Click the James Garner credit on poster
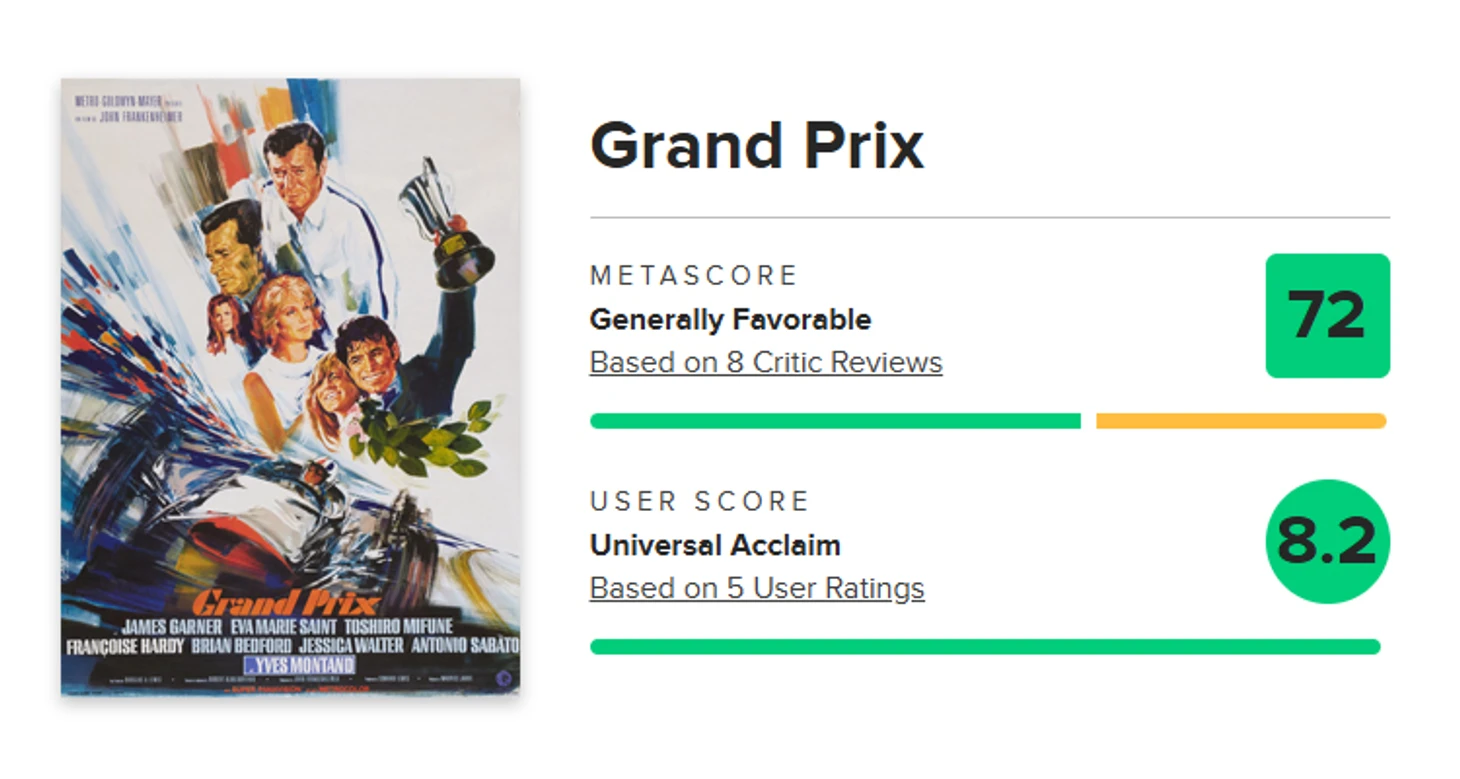Viewport: 1460px width, 779px height. click(170, 627)
